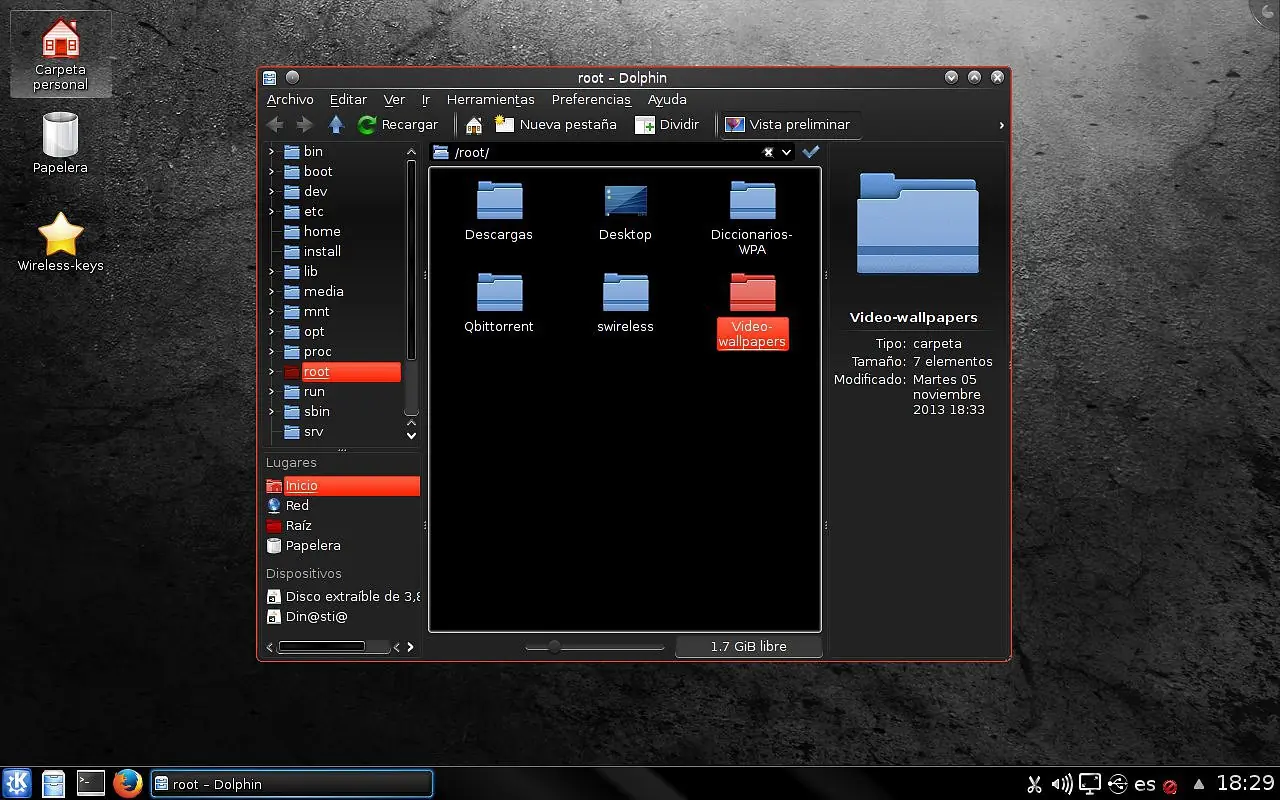Adjust the icon zoom slider
The width and height of the screenshot is (1280, 800).
595,647
